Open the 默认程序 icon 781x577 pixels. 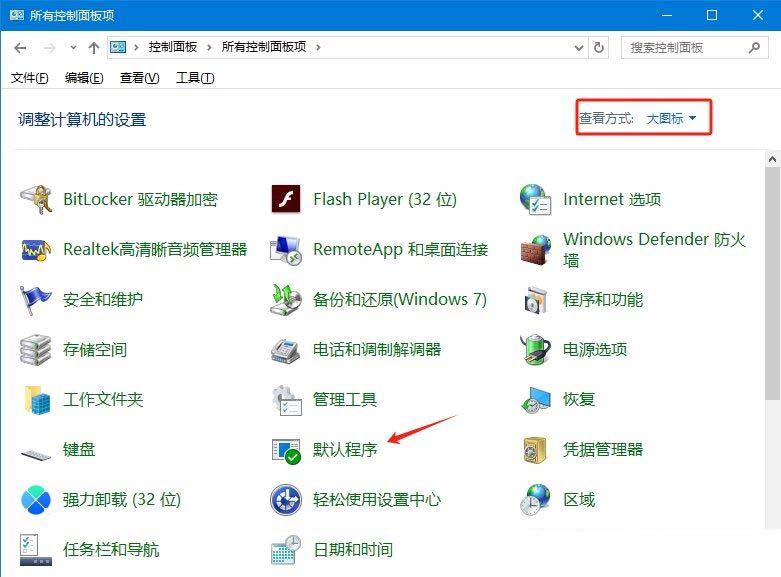[x=286, y=450]
